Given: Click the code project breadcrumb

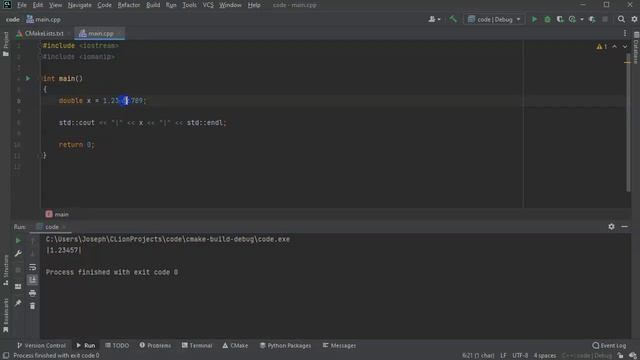Looking at the screenshot, I should point(12,19).
